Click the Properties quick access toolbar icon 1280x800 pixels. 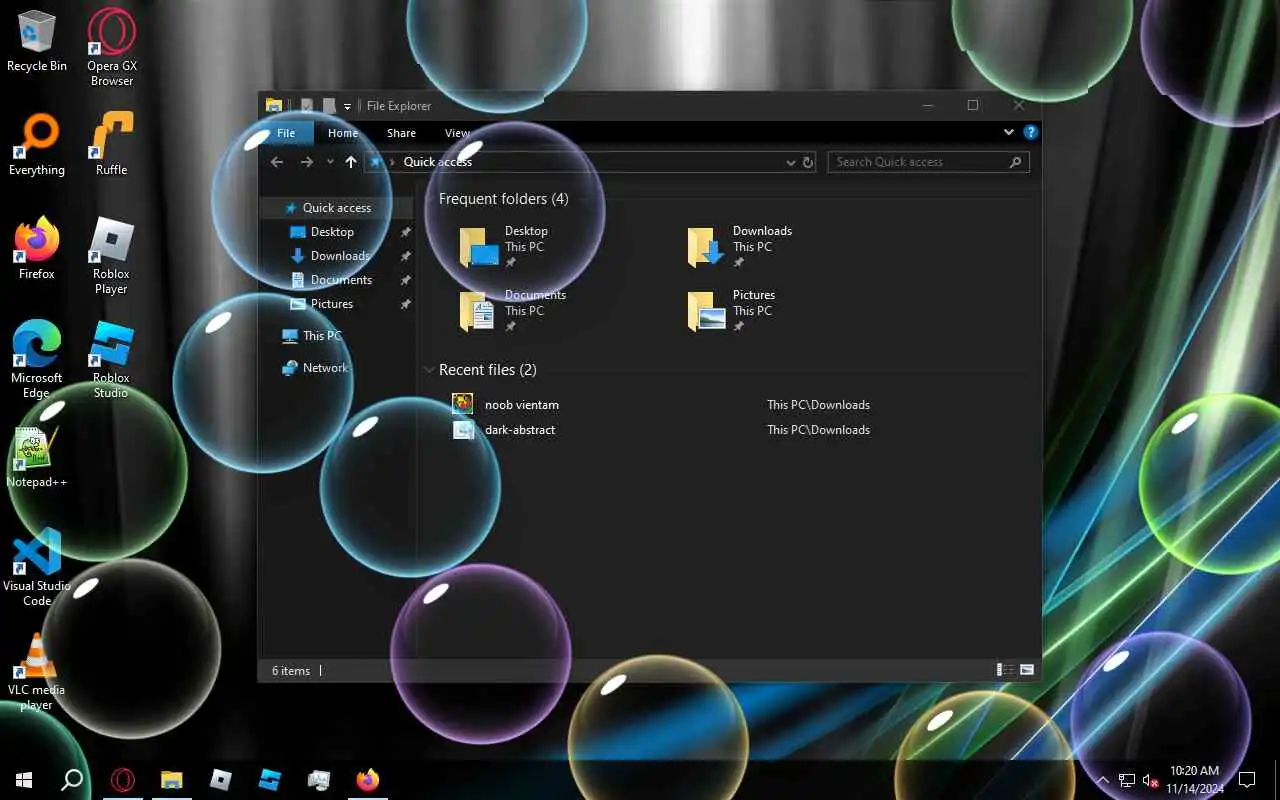(306, 106)
